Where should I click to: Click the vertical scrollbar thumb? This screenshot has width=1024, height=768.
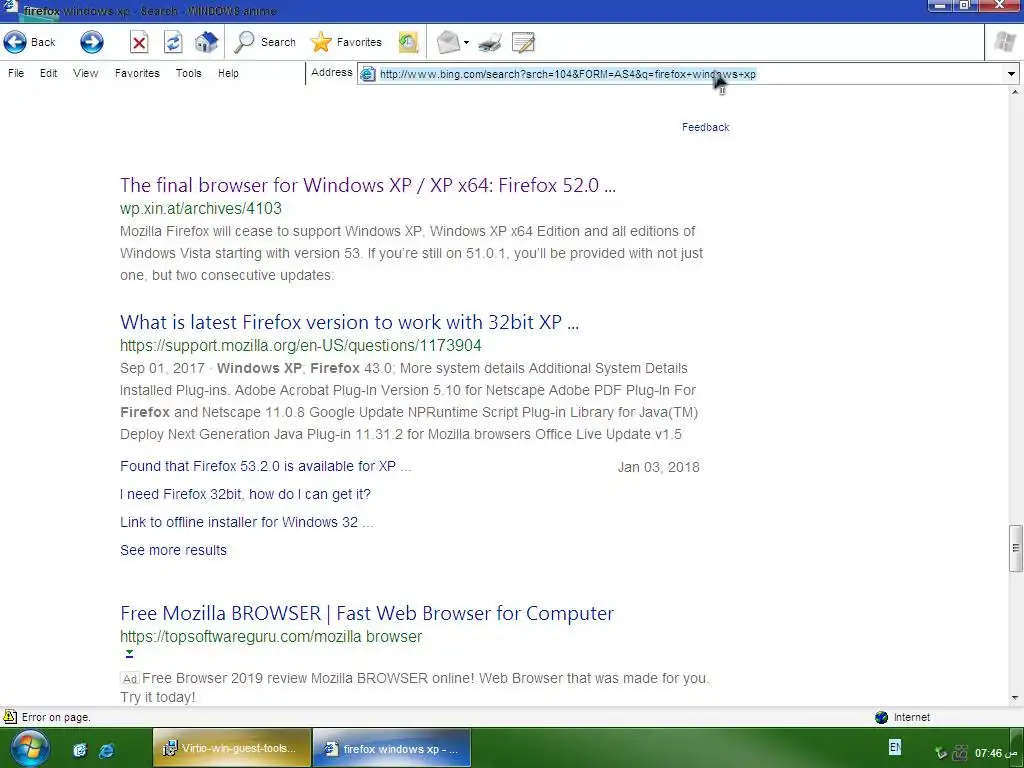pyautogui.click(x=1016, y=547)
